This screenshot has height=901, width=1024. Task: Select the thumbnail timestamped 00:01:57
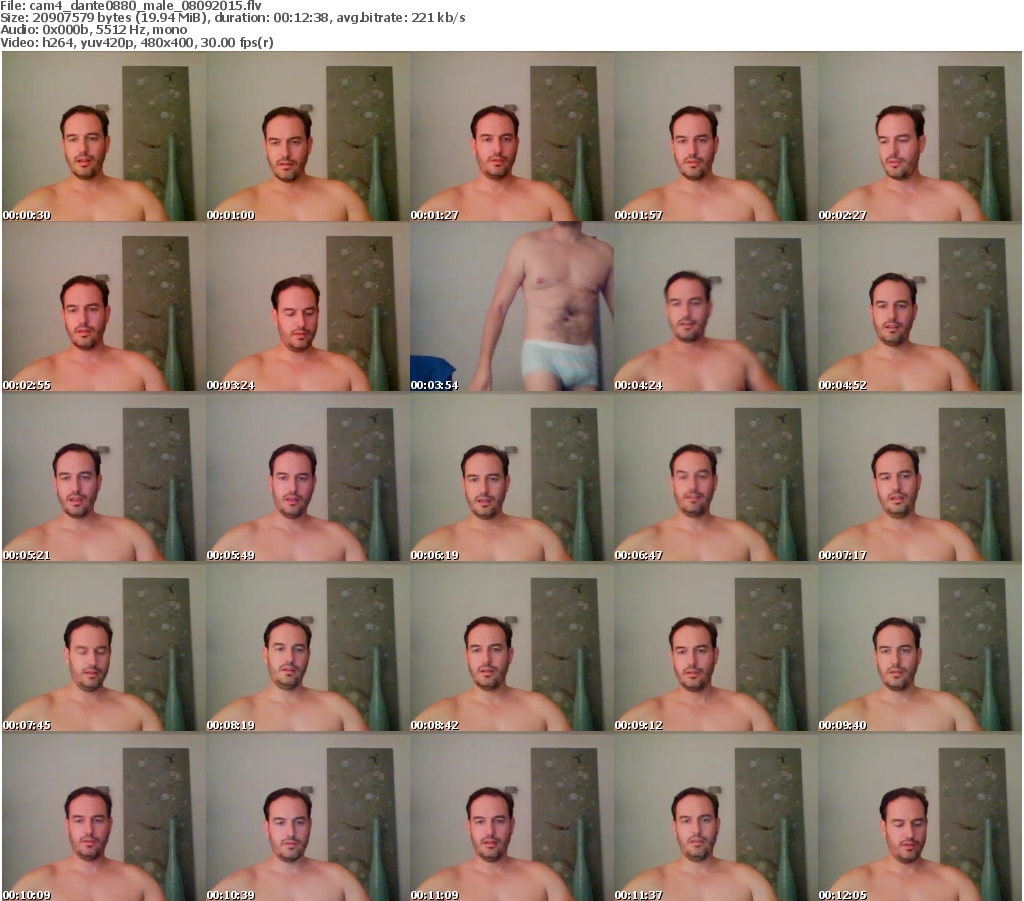pyautogui.click(x=716, y=136)
